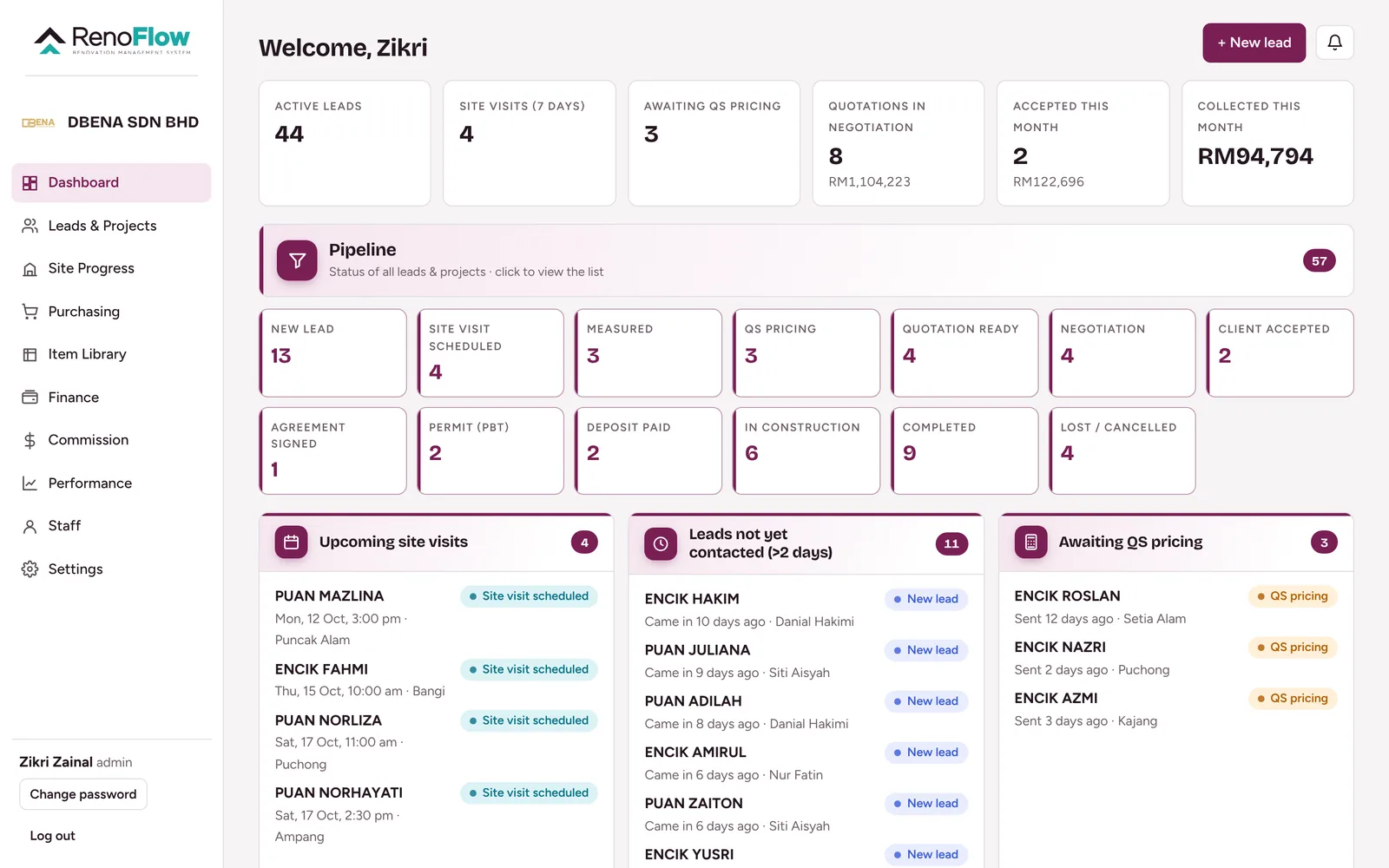Viewport: 1389px width, 868px height.
Task: Open ENCIK ROSLAN QS pricing entry
Action: point(1175,608)
